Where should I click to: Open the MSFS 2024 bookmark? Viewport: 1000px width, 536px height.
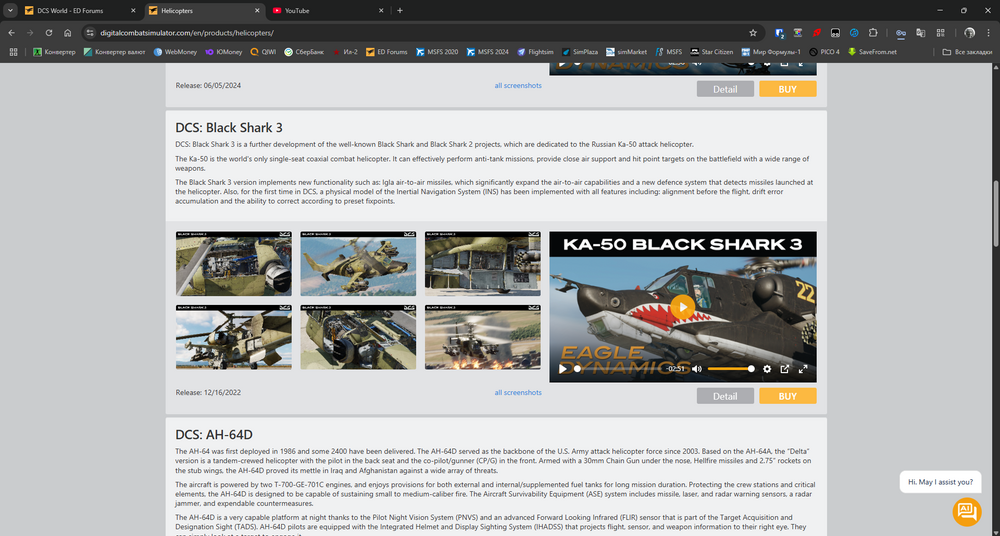click(488, 52)
